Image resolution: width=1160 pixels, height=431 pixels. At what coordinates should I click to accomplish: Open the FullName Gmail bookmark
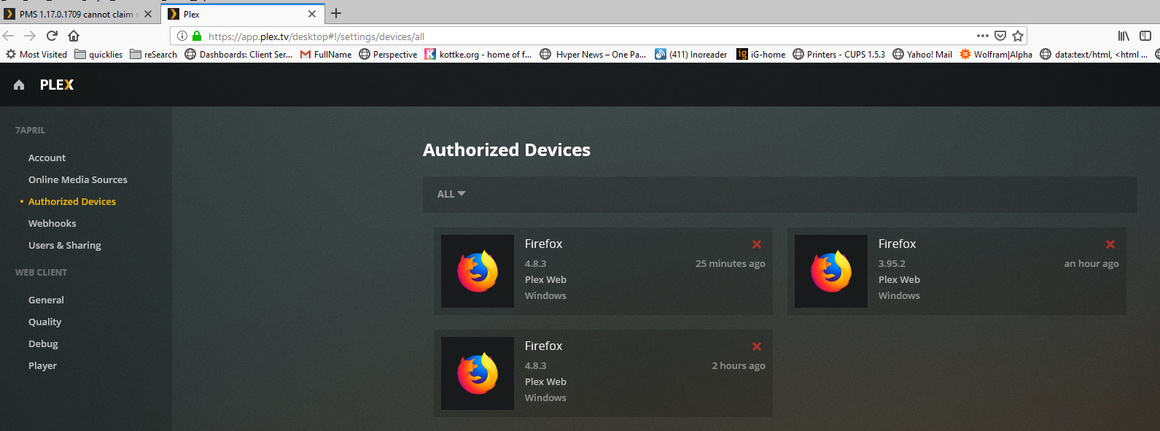pyautogui.click(x=326, y=54)
